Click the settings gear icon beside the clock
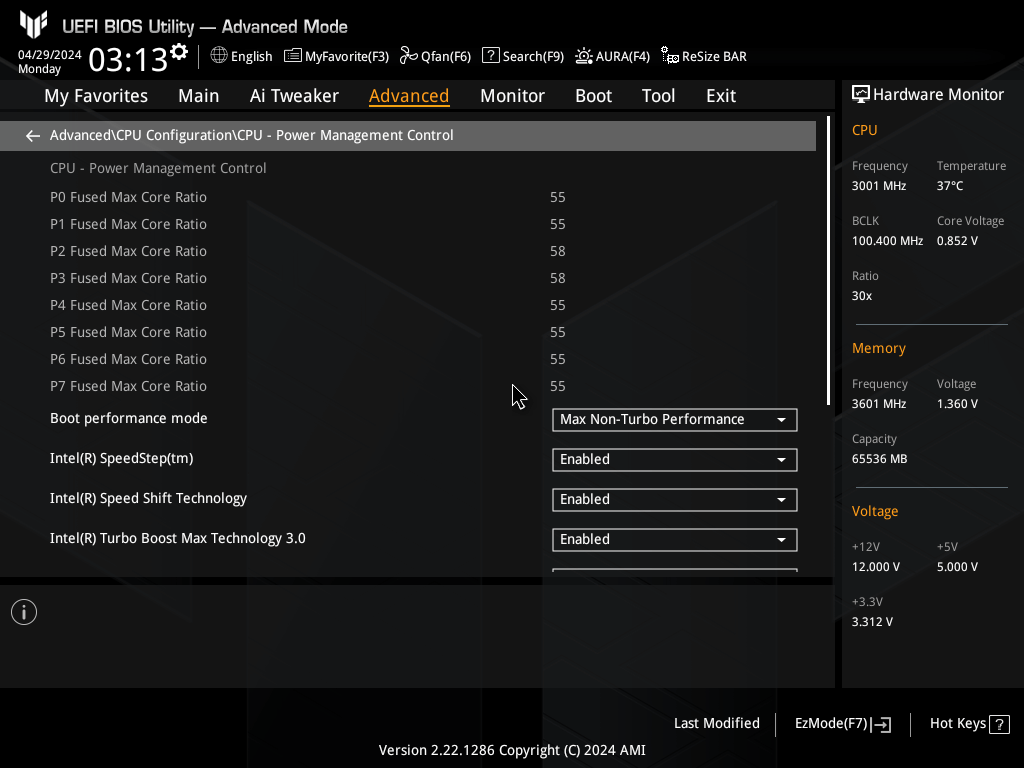The width and height of the screenshot is (1024, 768). tap(179, 51)
